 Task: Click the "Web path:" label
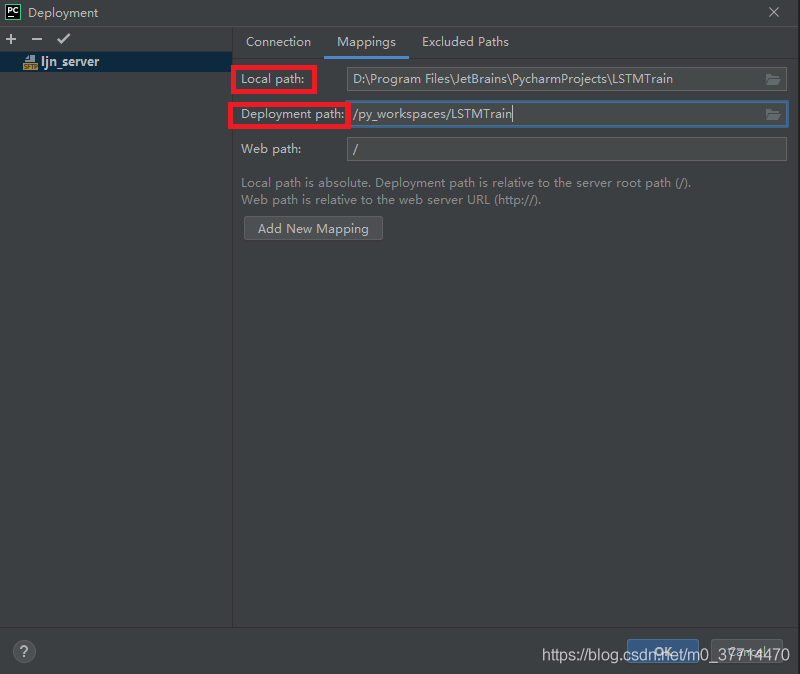271,149
